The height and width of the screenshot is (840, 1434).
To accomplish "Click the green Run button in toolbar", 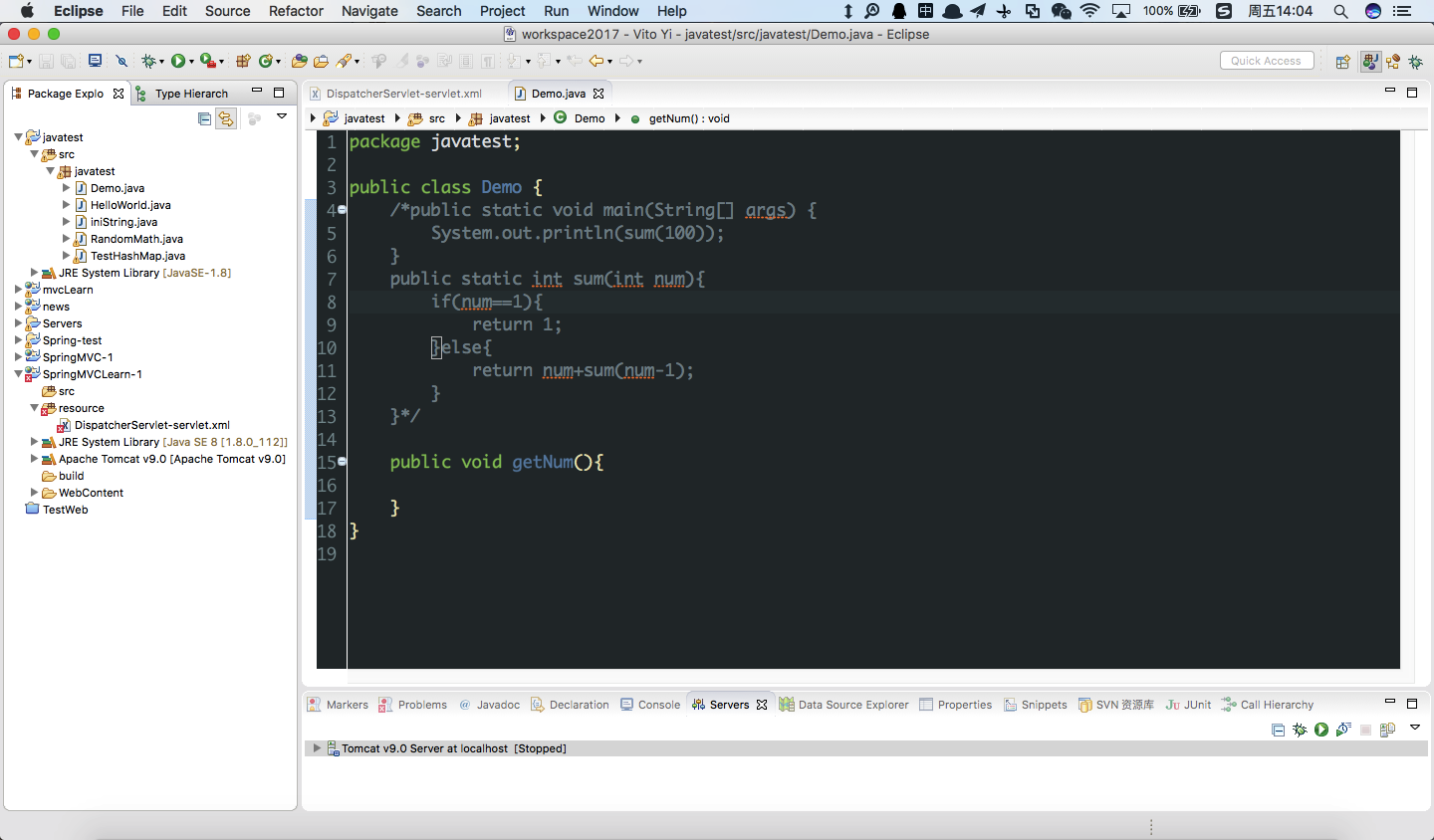I will pos(177,61).
